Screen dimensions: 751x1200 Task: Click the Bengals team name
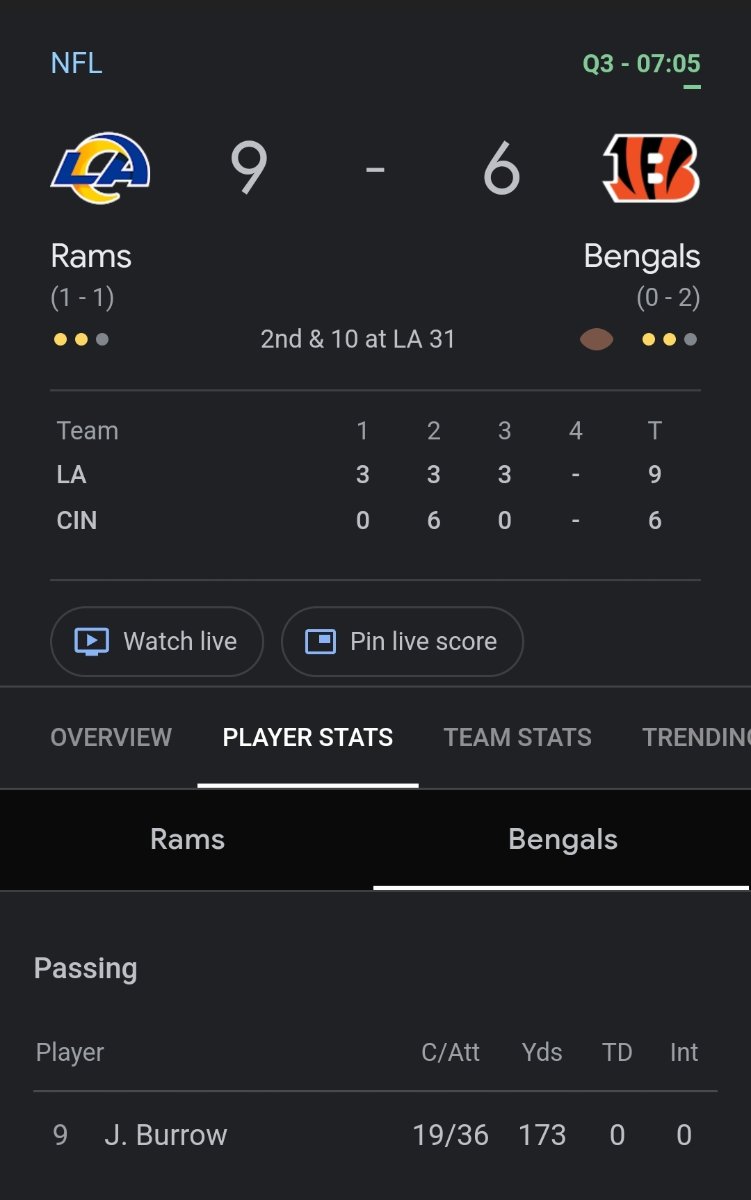pyautogui.click(x=641, y=256)
